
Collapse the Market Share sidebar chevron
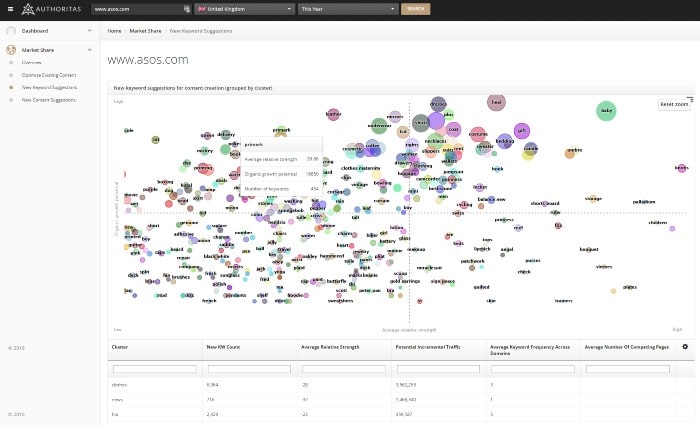click(x=90, y=50)
